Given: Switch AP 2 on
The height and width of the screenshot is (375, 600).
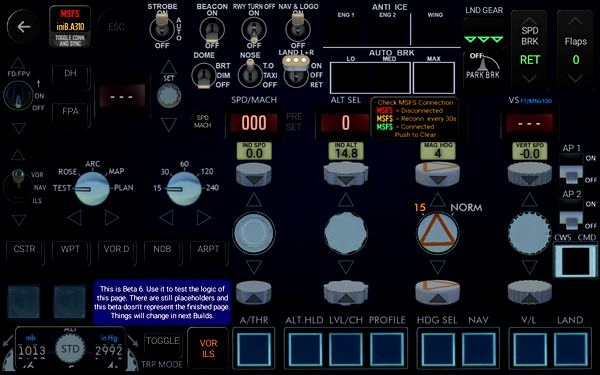Looking at the screenshot, I should (x=571, y=215).
